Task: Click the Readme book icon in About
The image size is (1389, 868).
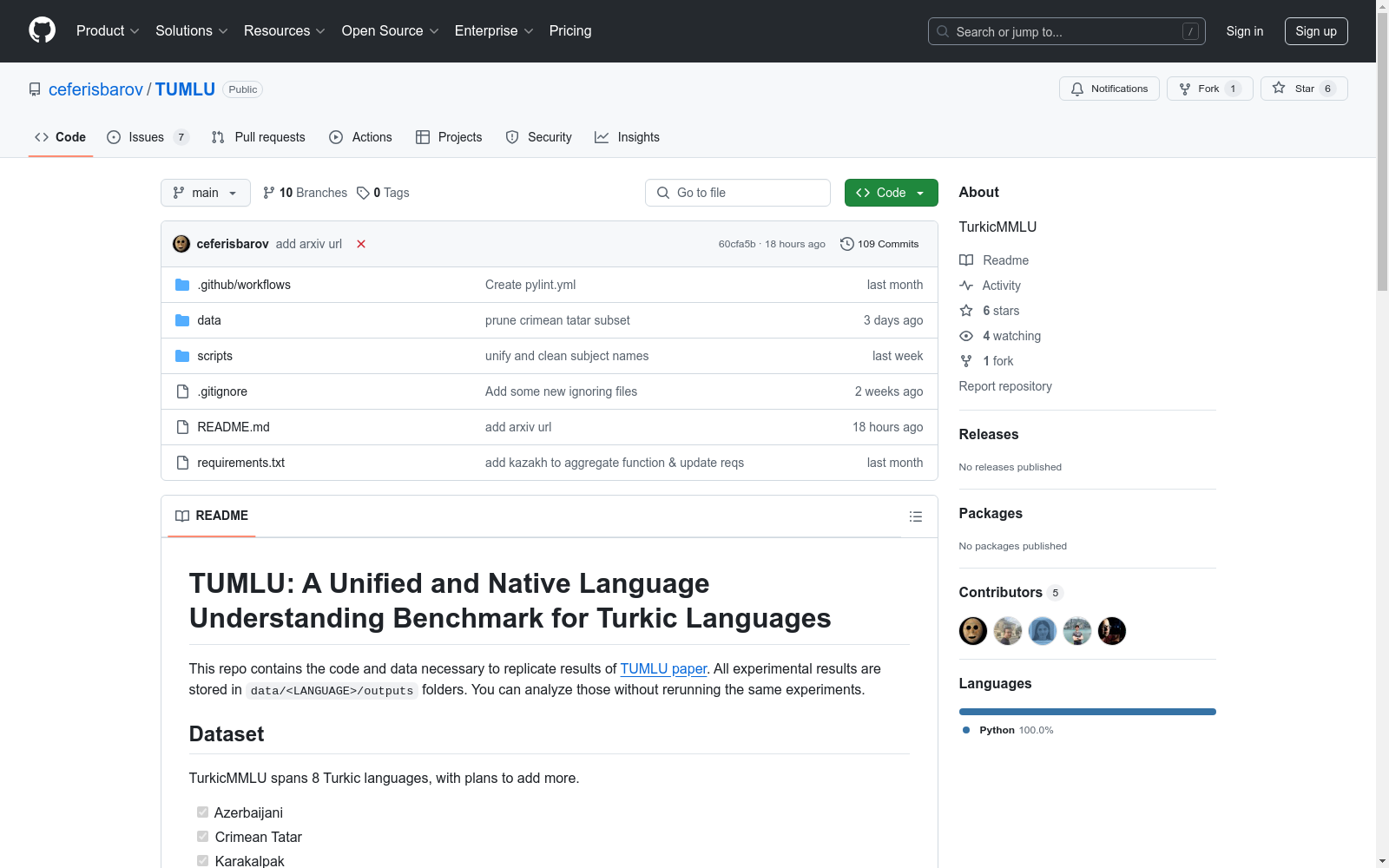Action: pos(966,260)
